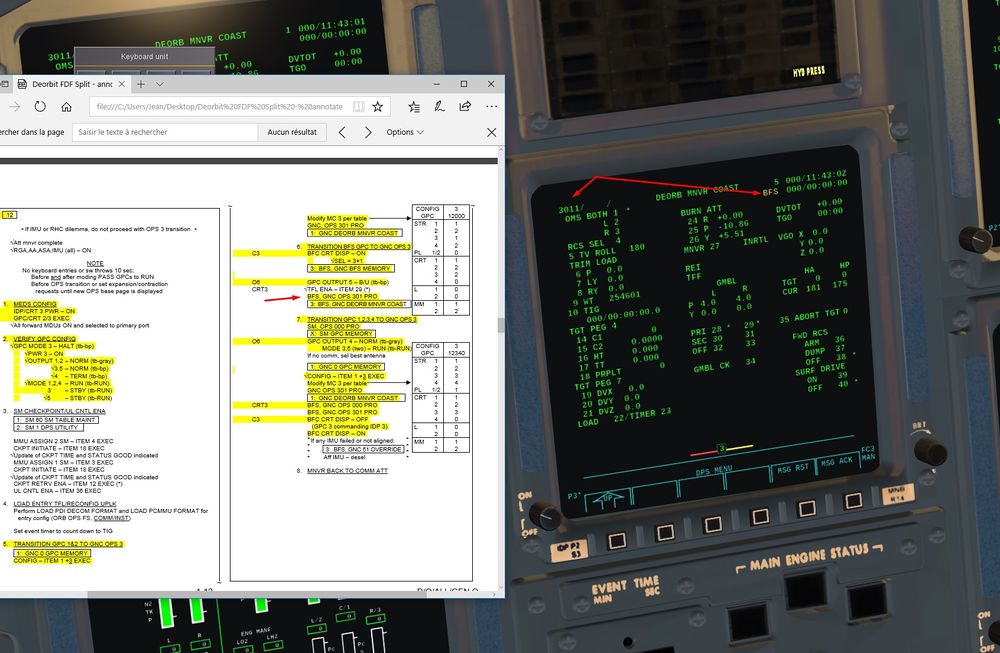1000x653 pixels.
Task: Open the favorites hub in the browser toolbar
Action: point(414,106)
